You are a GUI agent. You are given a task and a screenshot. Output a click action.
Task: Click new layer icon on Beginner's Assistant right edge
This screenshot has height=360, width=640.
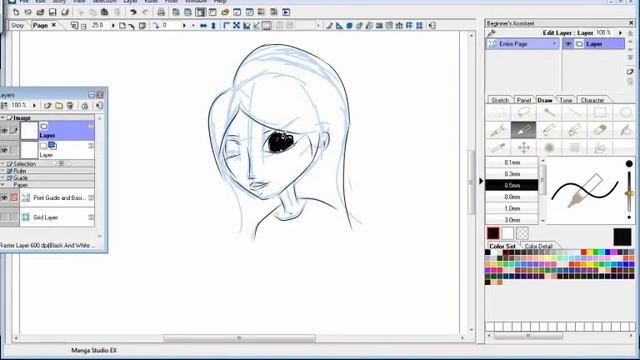click(630, 72)
